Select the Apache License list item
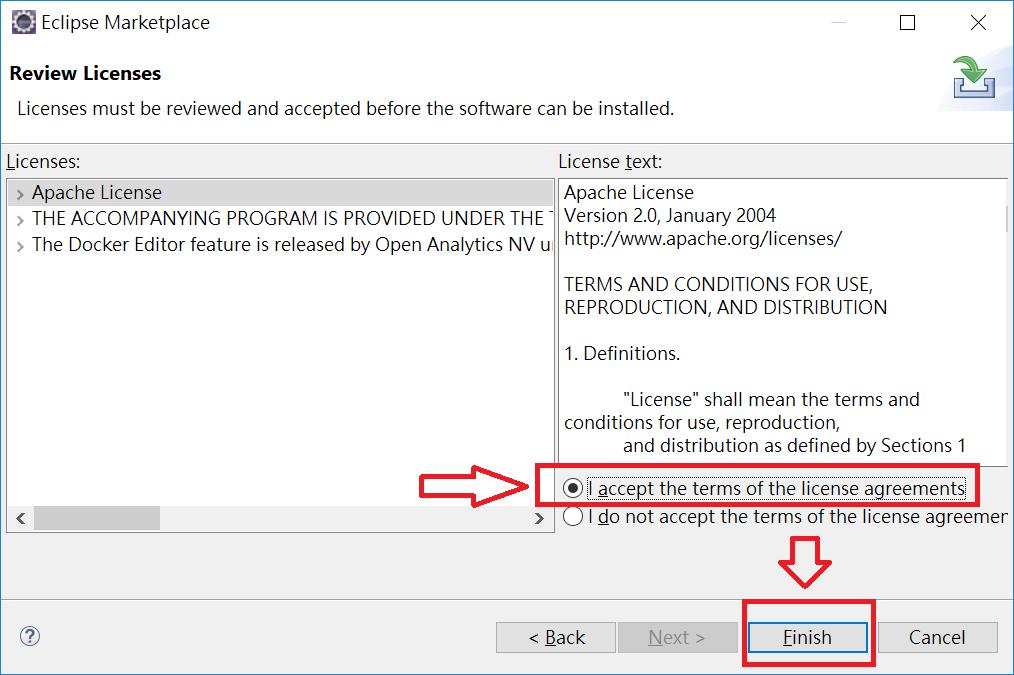This screenshot has width=1014, height=675. pos(281,193)
